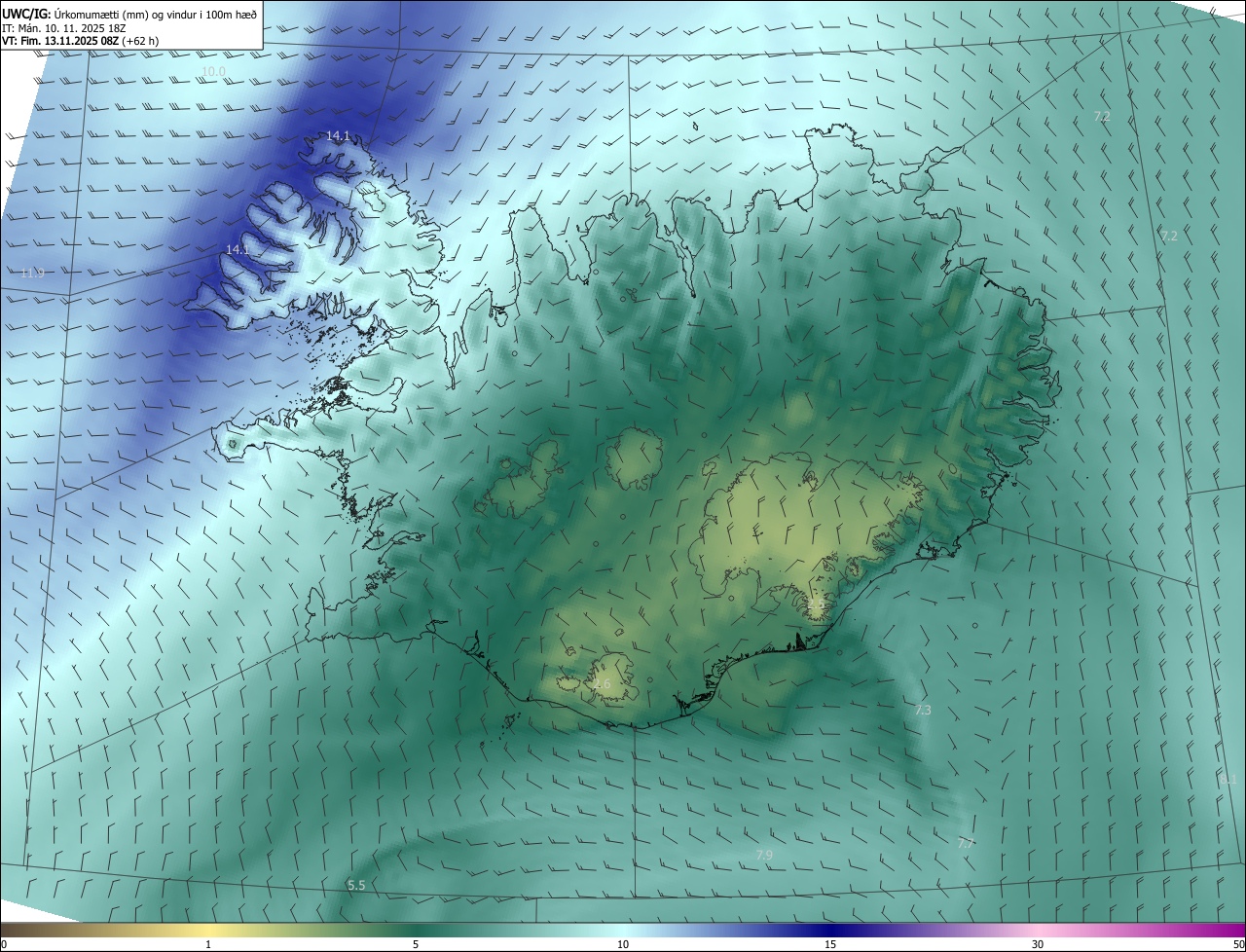This screenshot has width=1246, height=952.
Task: Click the "1" tick on the color scale
Action: pyautogui.click(x=208, y=944)
